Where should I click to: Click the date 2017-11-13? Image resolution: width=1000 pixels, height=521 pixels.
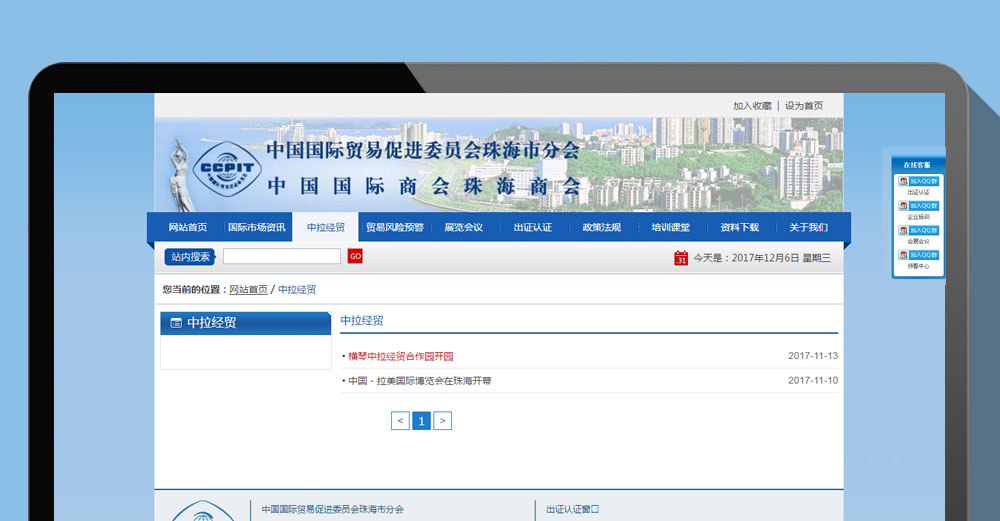coord(812,356)
